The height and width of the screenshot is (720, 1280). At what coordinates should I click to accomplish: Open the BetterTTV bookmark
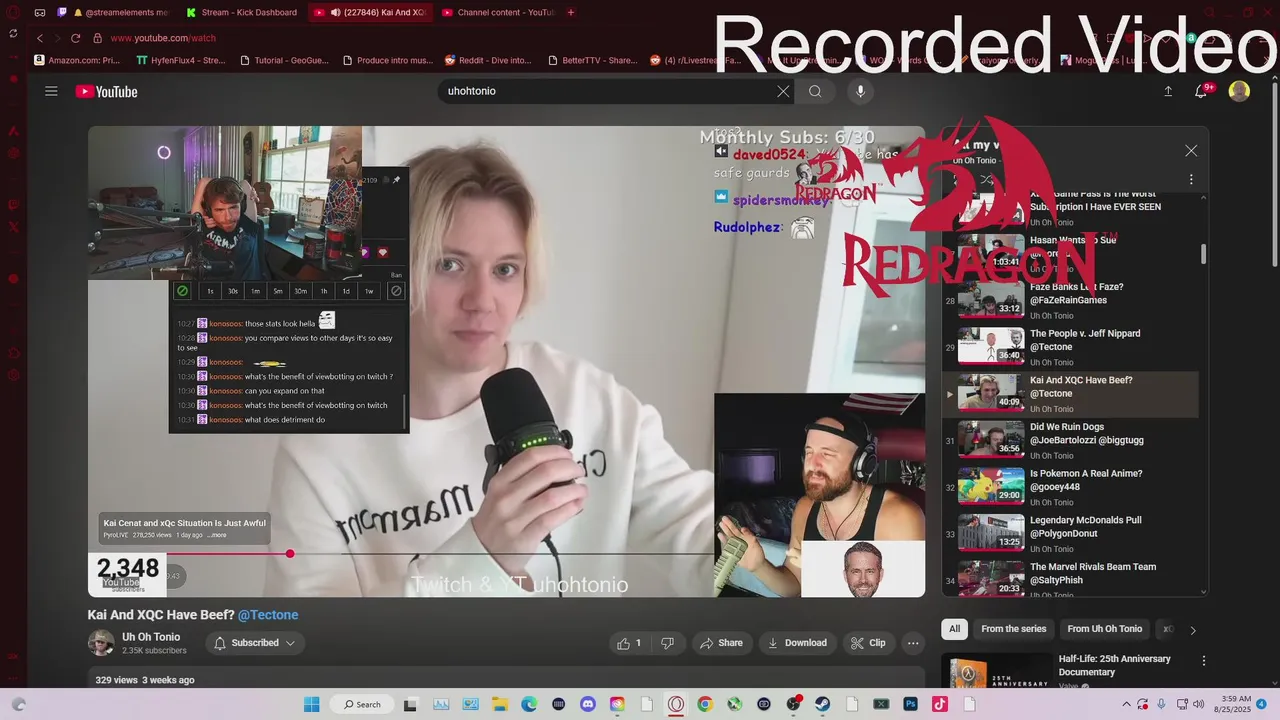point(592,60)
